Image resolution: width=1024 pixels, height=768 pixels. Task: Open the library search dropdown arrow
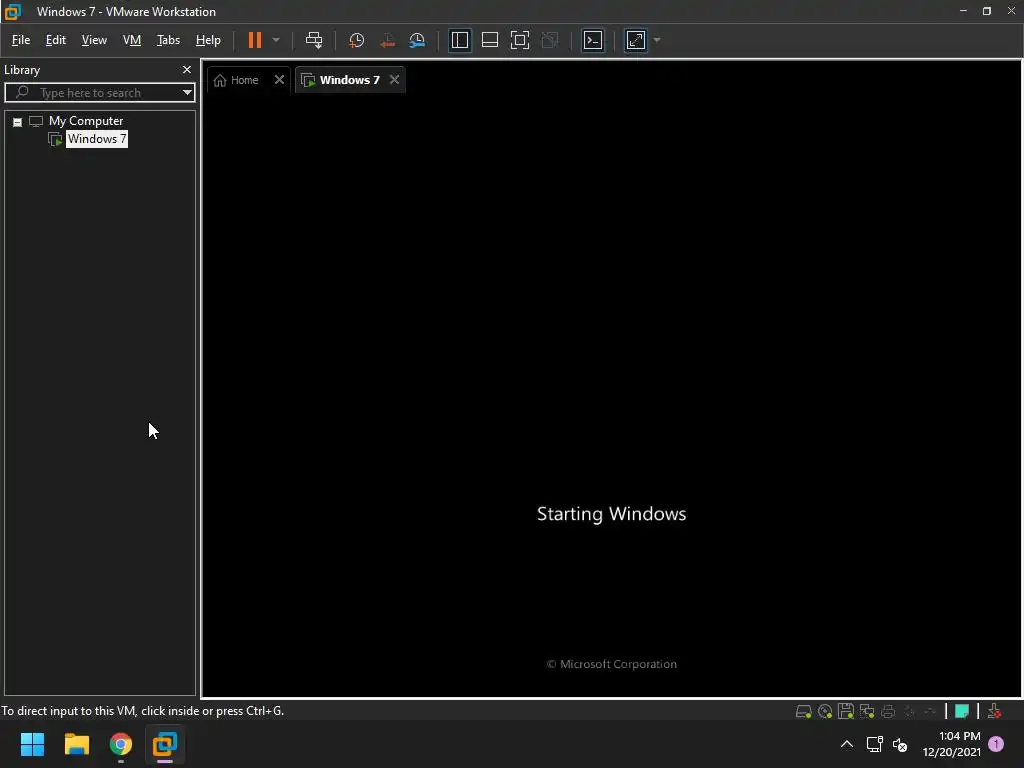point(187,93)
